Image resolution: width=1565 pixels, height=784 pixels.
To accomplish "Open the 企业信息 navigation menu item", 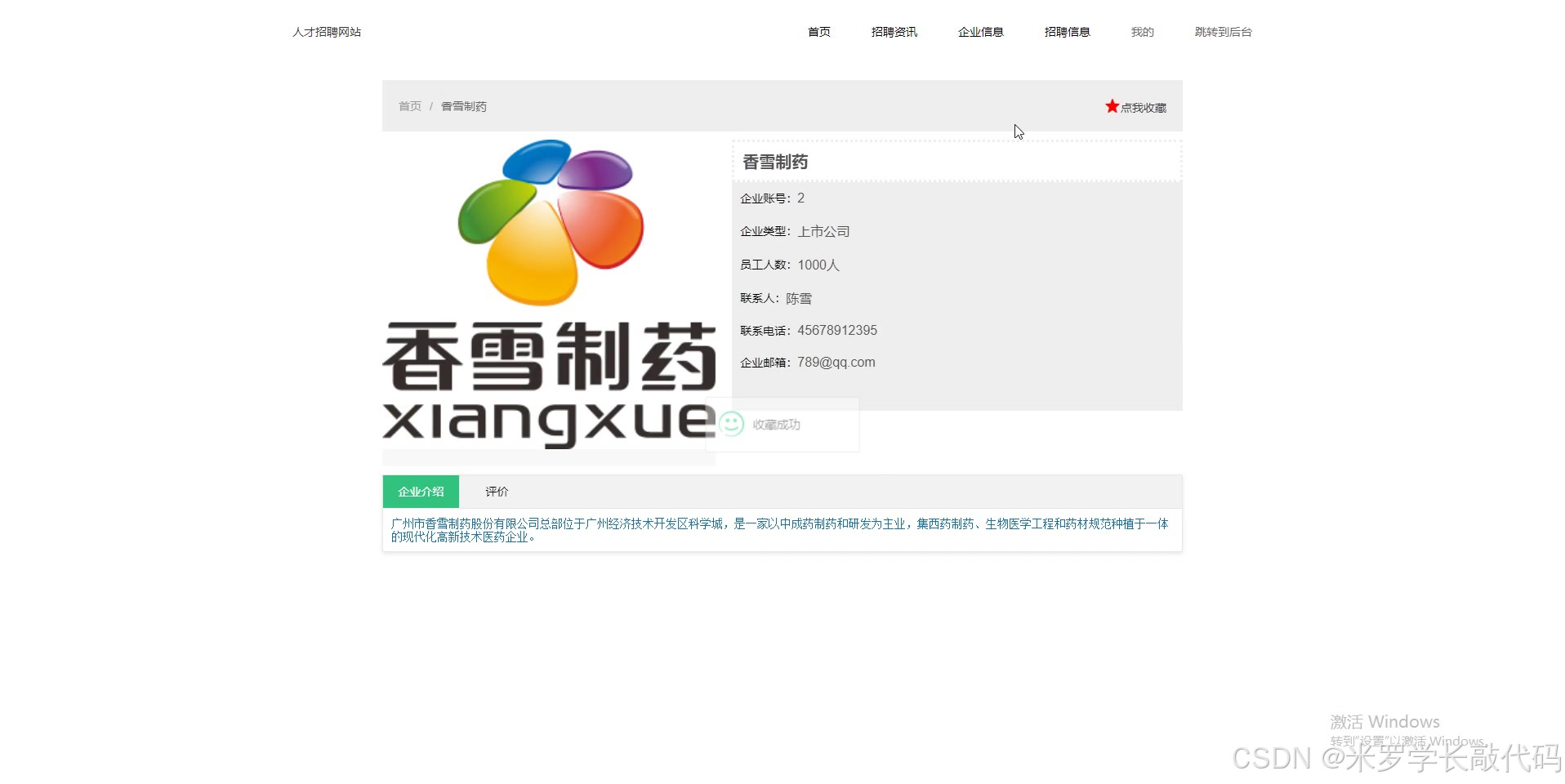I will [980, 32].
